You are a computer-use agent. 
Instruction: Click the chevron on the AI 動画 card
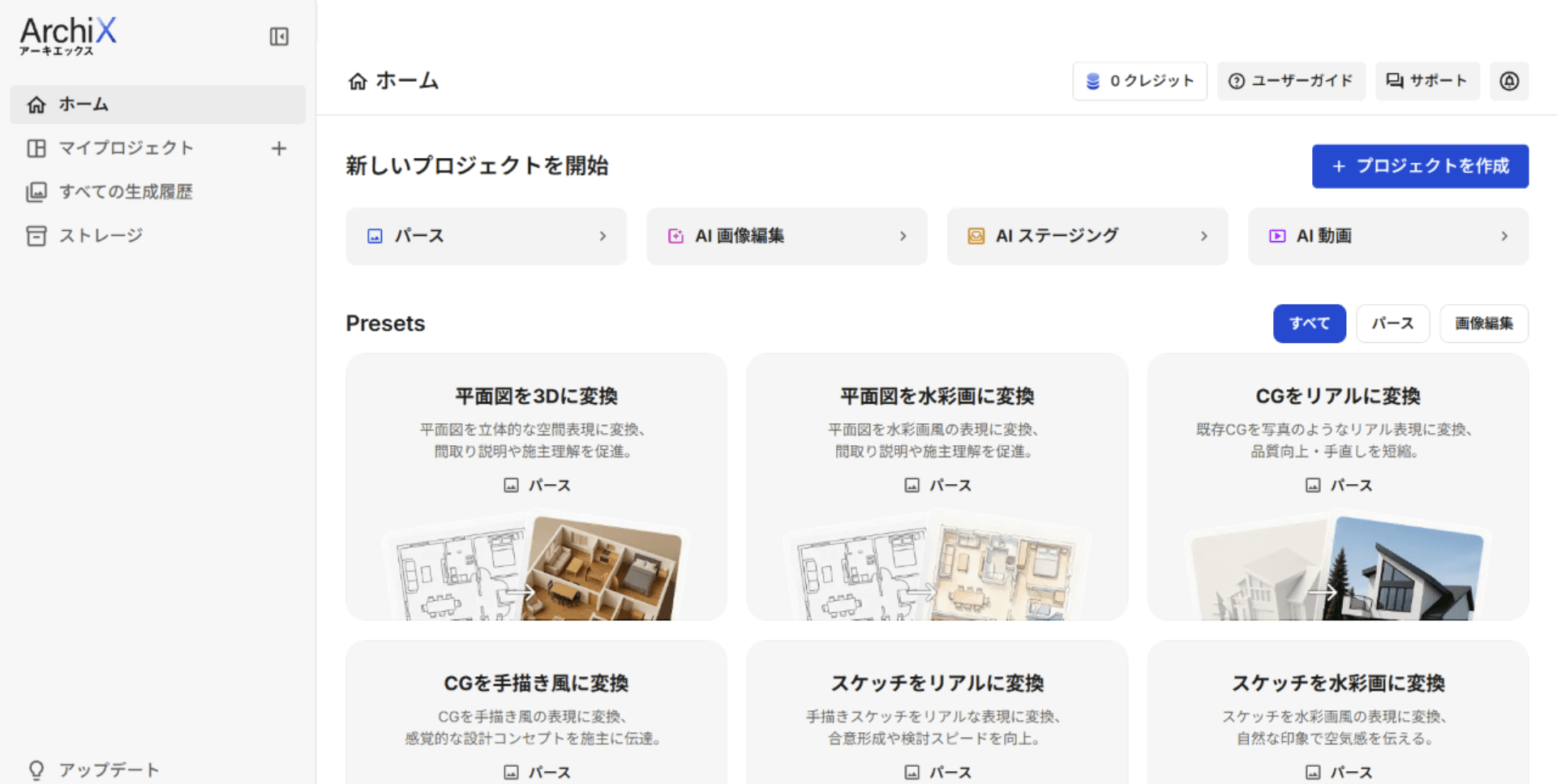(1504, 236)
